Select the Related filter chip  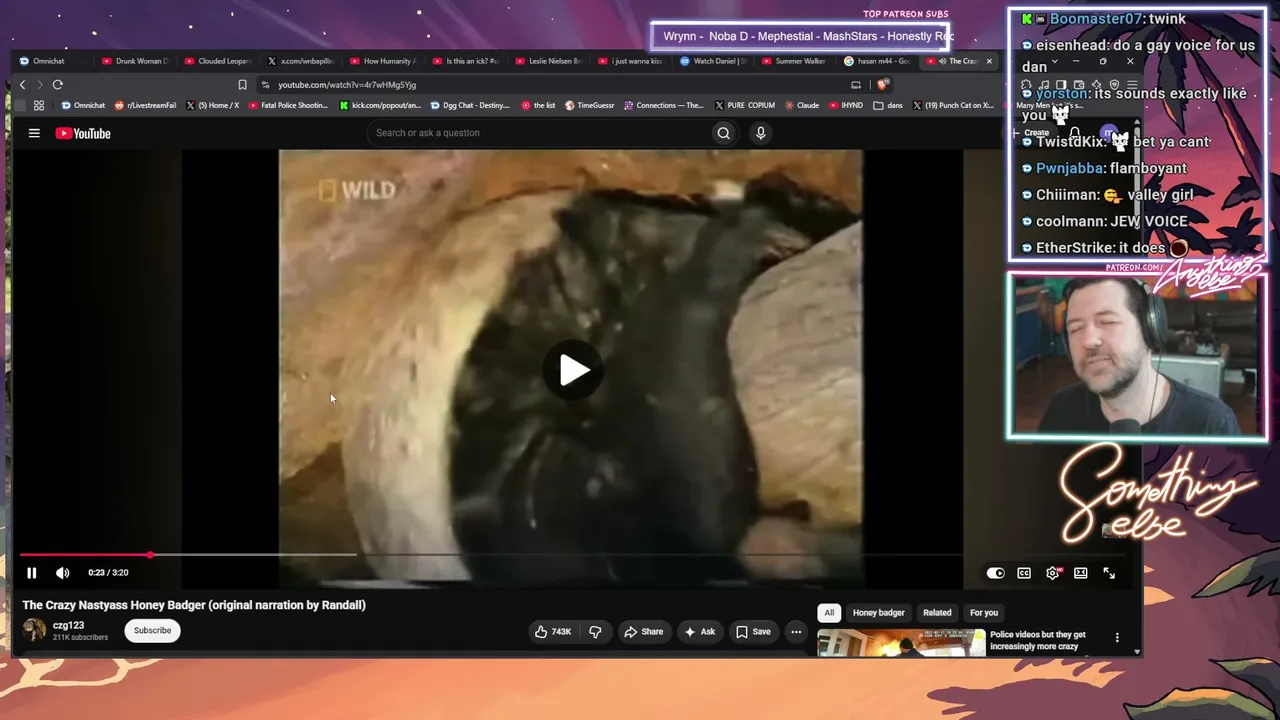coord(937,613)
